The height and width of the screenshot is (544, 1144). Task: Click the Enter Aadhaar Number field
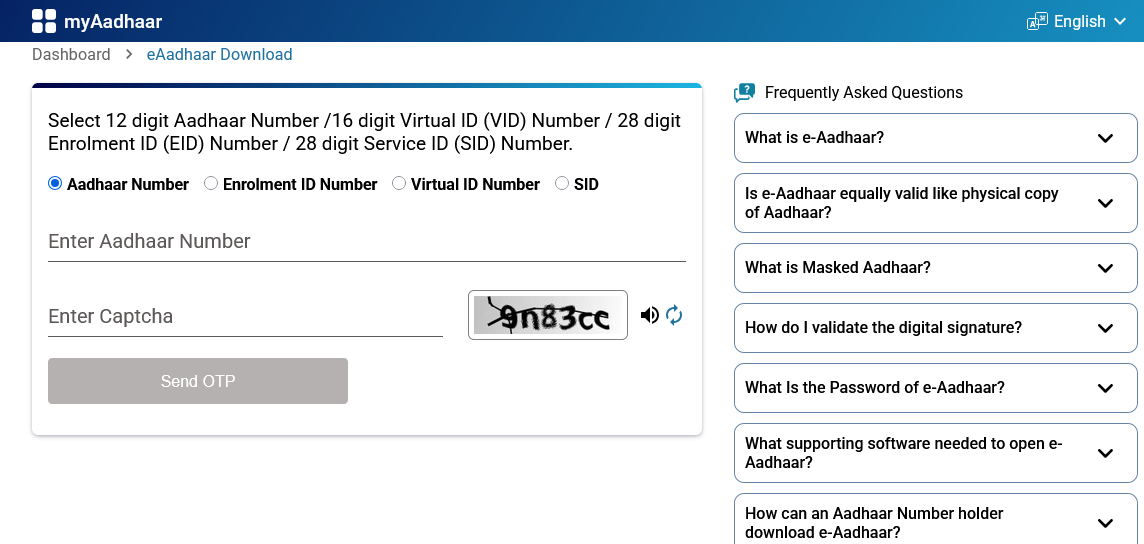click(x=366, y=242)
